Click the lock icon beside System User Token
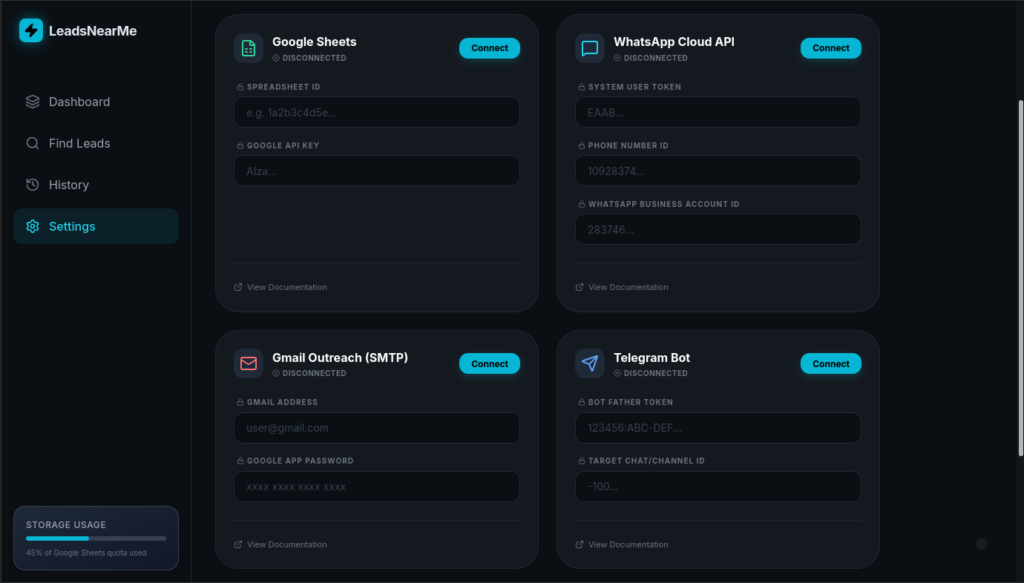The width and height of the screenshot is (1024, 583). click(581, 87)
